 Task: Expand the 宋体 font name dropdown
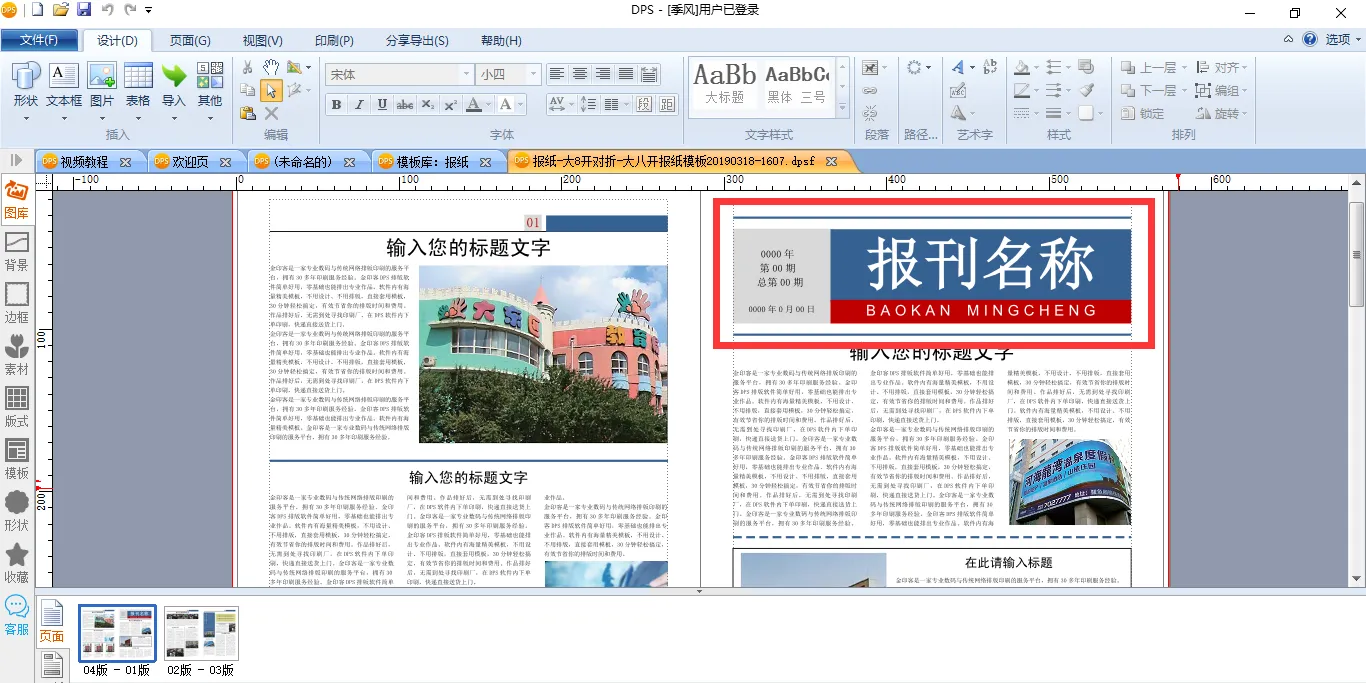click(x=466, y=75)
